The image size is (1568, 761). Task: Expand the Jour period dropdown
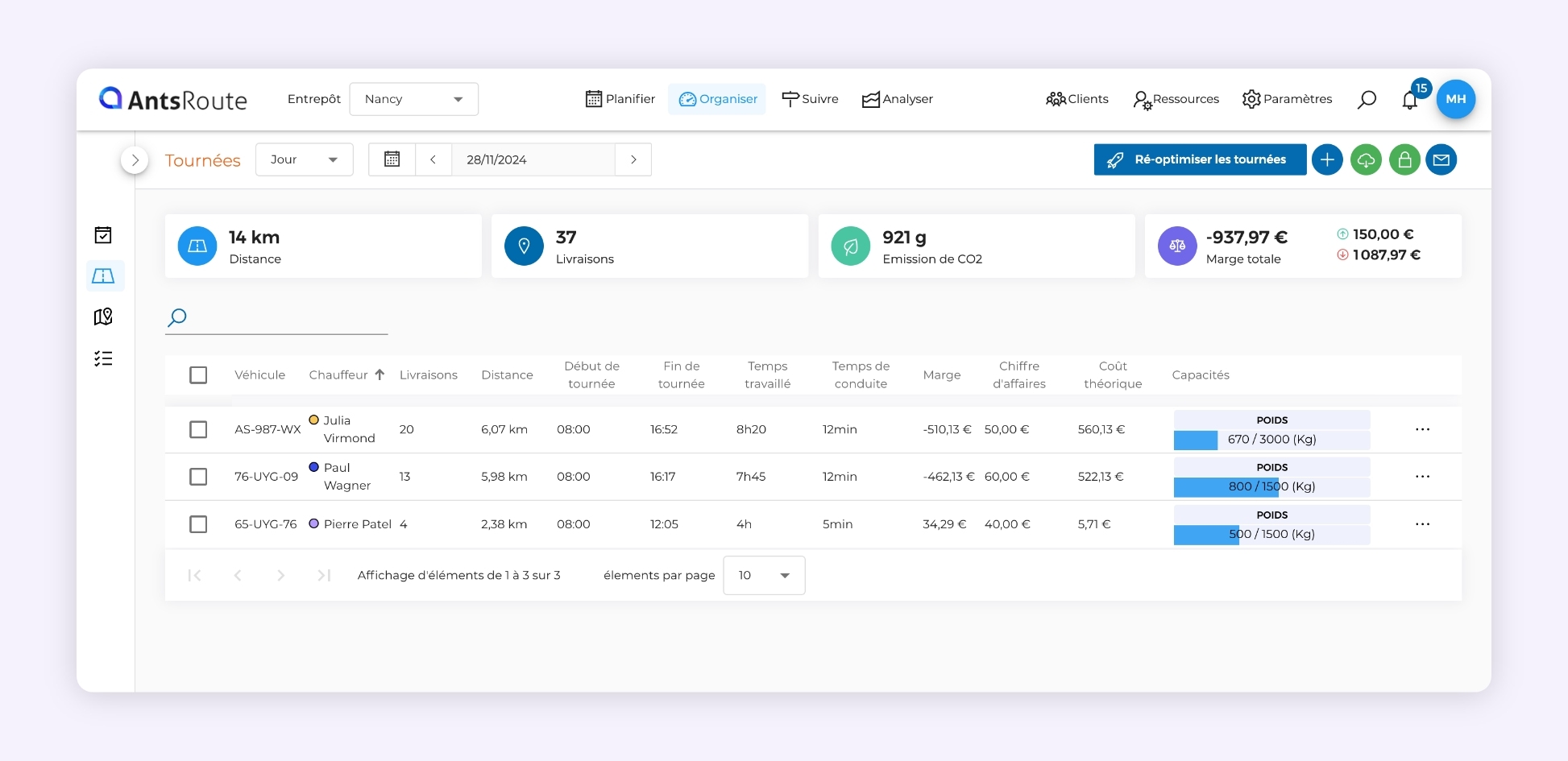pos(304,159)
